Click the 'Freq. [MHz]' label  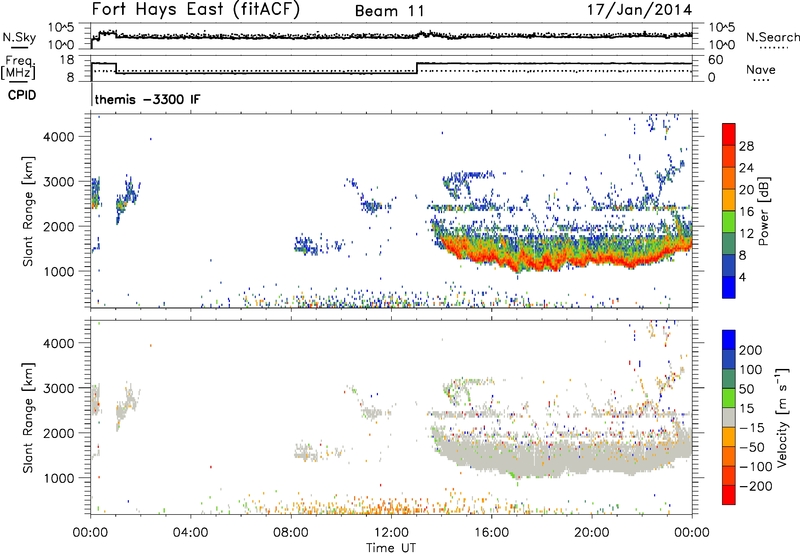(18, 67)
